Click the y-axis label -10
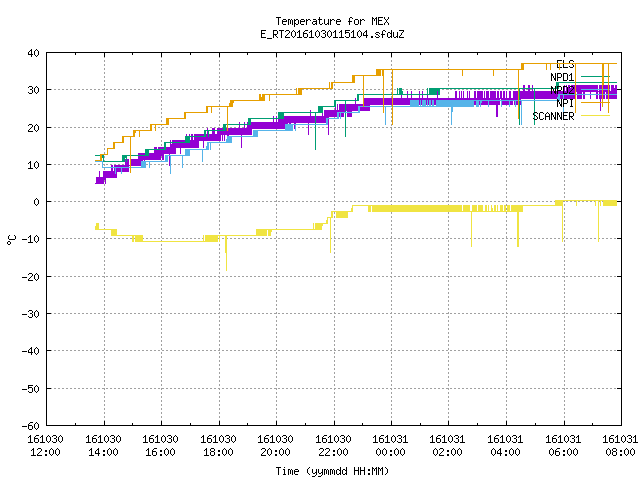 pyautogui.click(x=31, y=239)
